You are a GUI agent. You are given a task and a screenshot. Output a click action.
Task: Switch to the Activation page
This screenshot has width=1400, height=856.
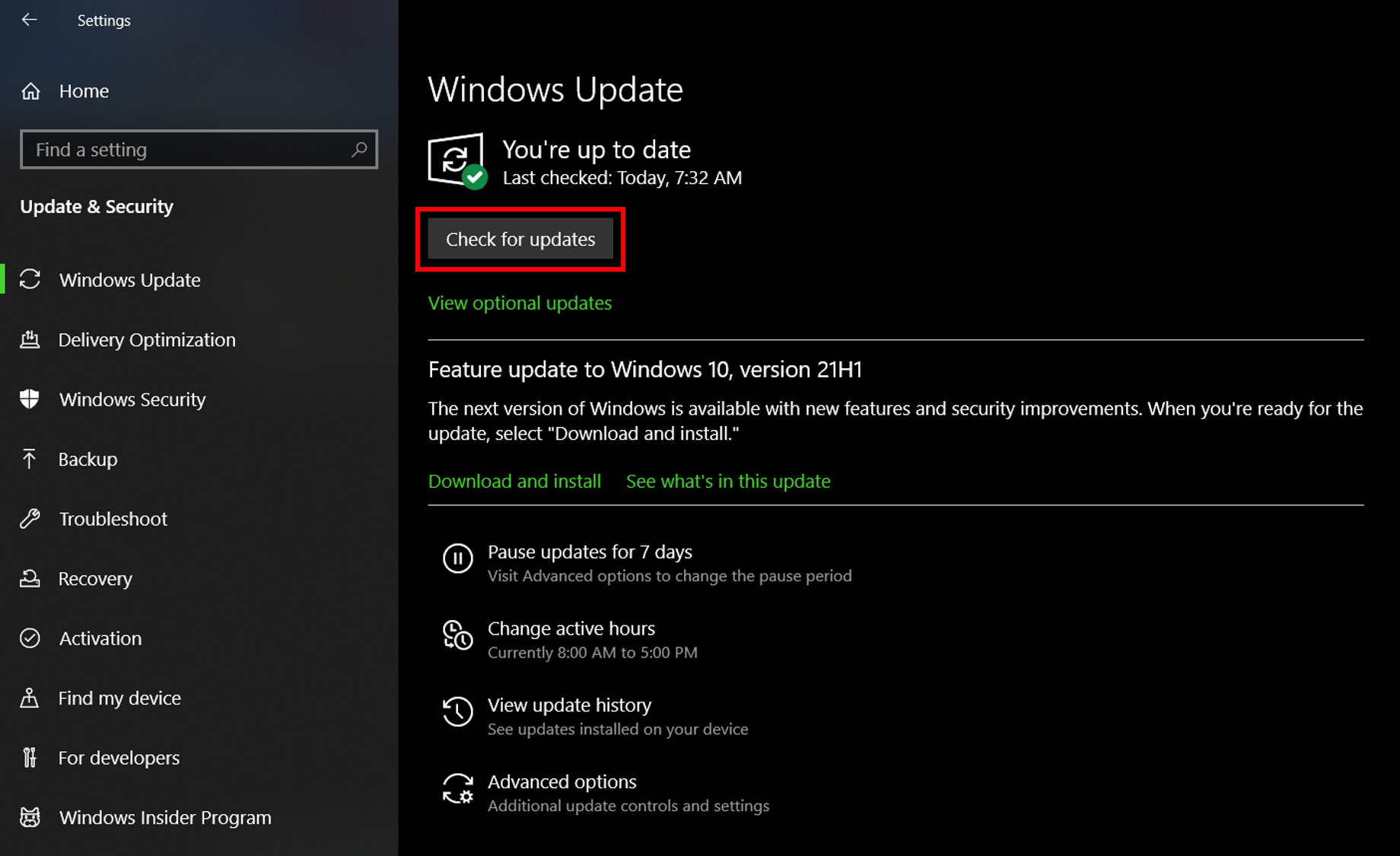click(x=100, y=638)
